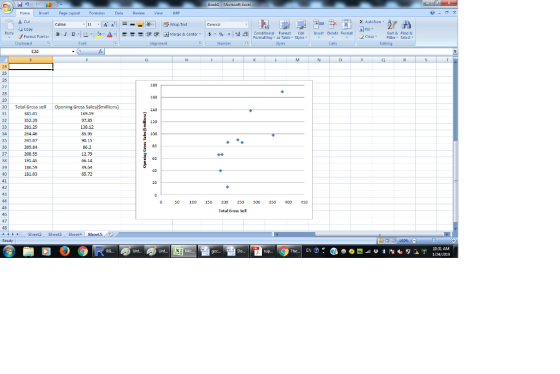Undo the last action
Screen dimensions: 560x374
pos(27,5)
